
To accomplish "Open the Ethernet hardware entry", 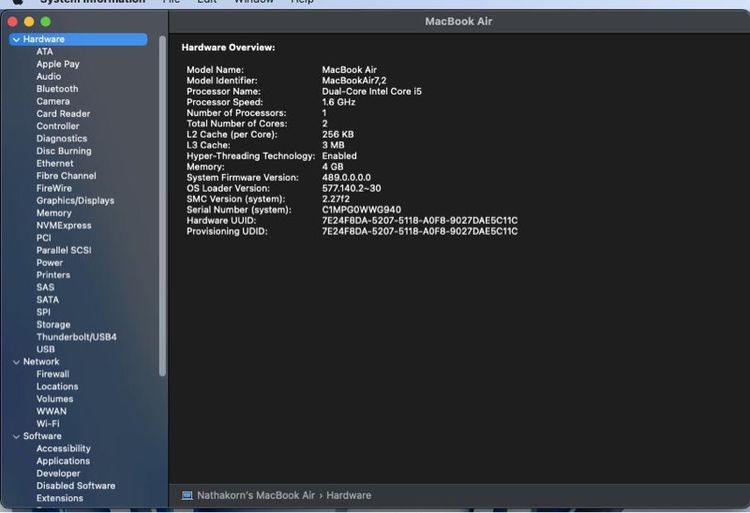I will pyautogui.click(x=55, y=164).
